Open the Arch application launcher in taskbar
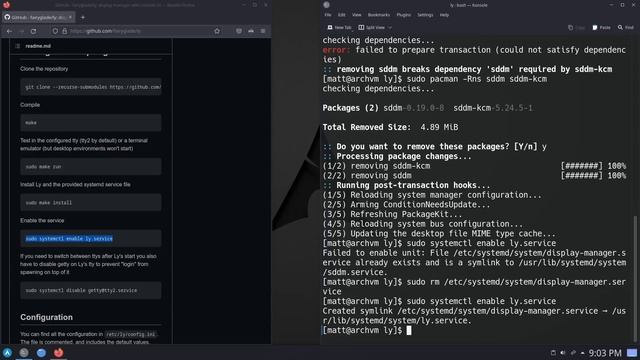 point(7,353)
